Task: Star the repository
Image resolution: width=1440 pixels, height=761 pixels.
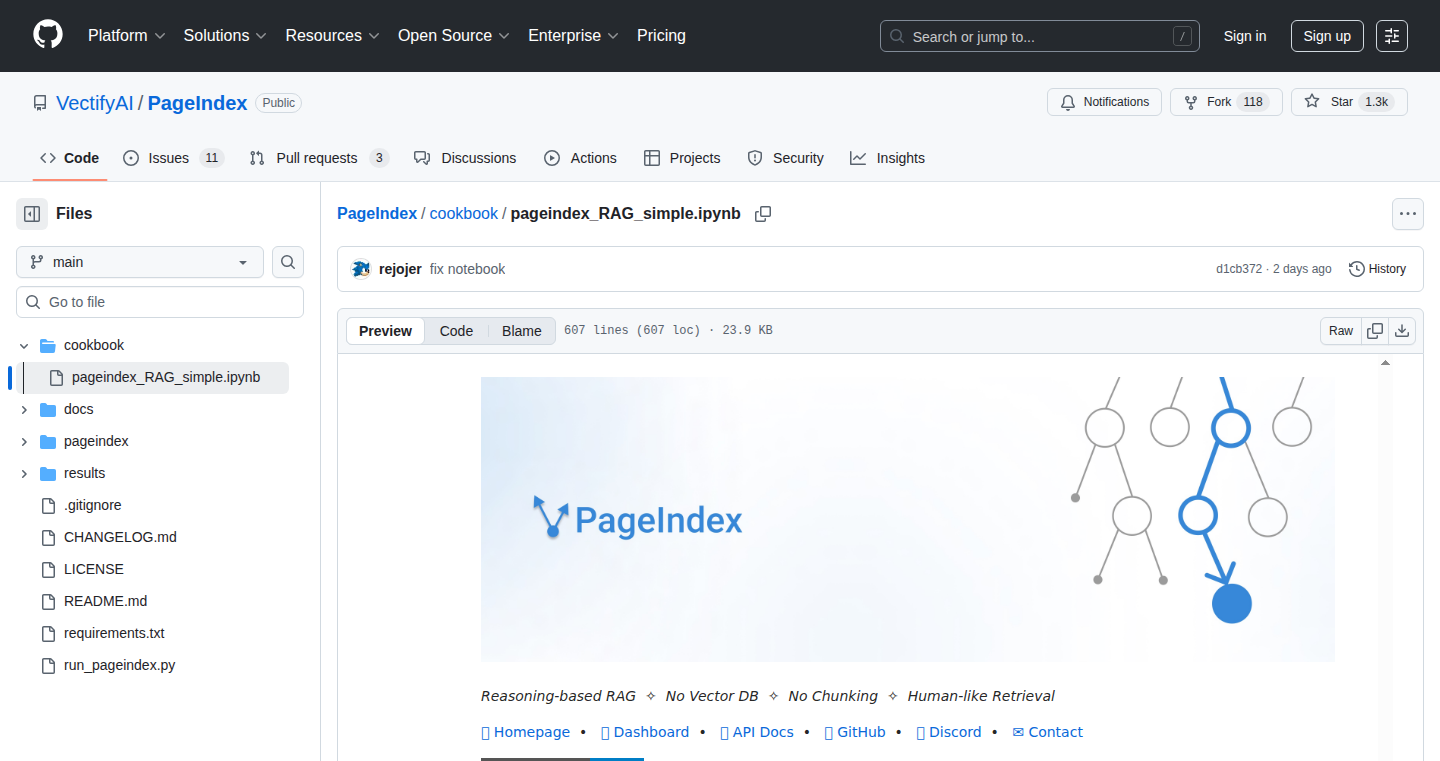Action: tap(1349, 102)
